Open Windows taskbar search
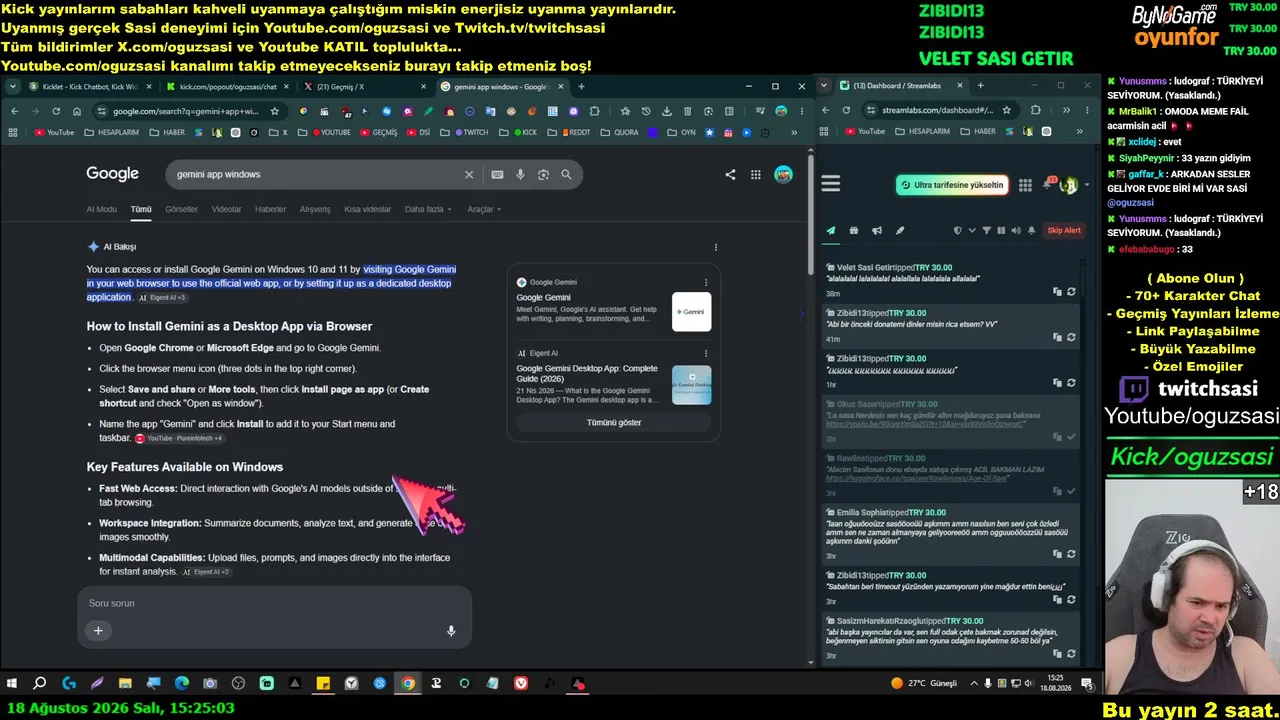The width and height of the screenshot is (1280, 720). [40, 684]
